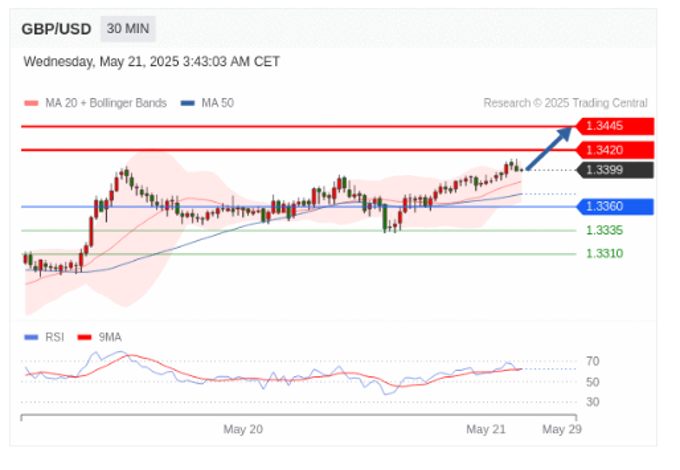Click the May 20 date axis label

click(x=243, y=429)
